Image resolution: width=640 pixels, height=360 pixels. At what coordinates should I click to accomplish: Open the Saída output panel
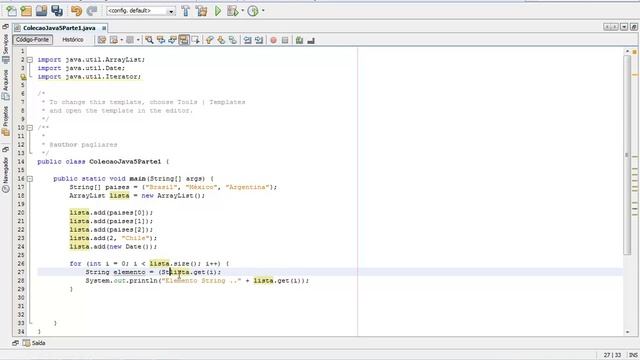34,343
